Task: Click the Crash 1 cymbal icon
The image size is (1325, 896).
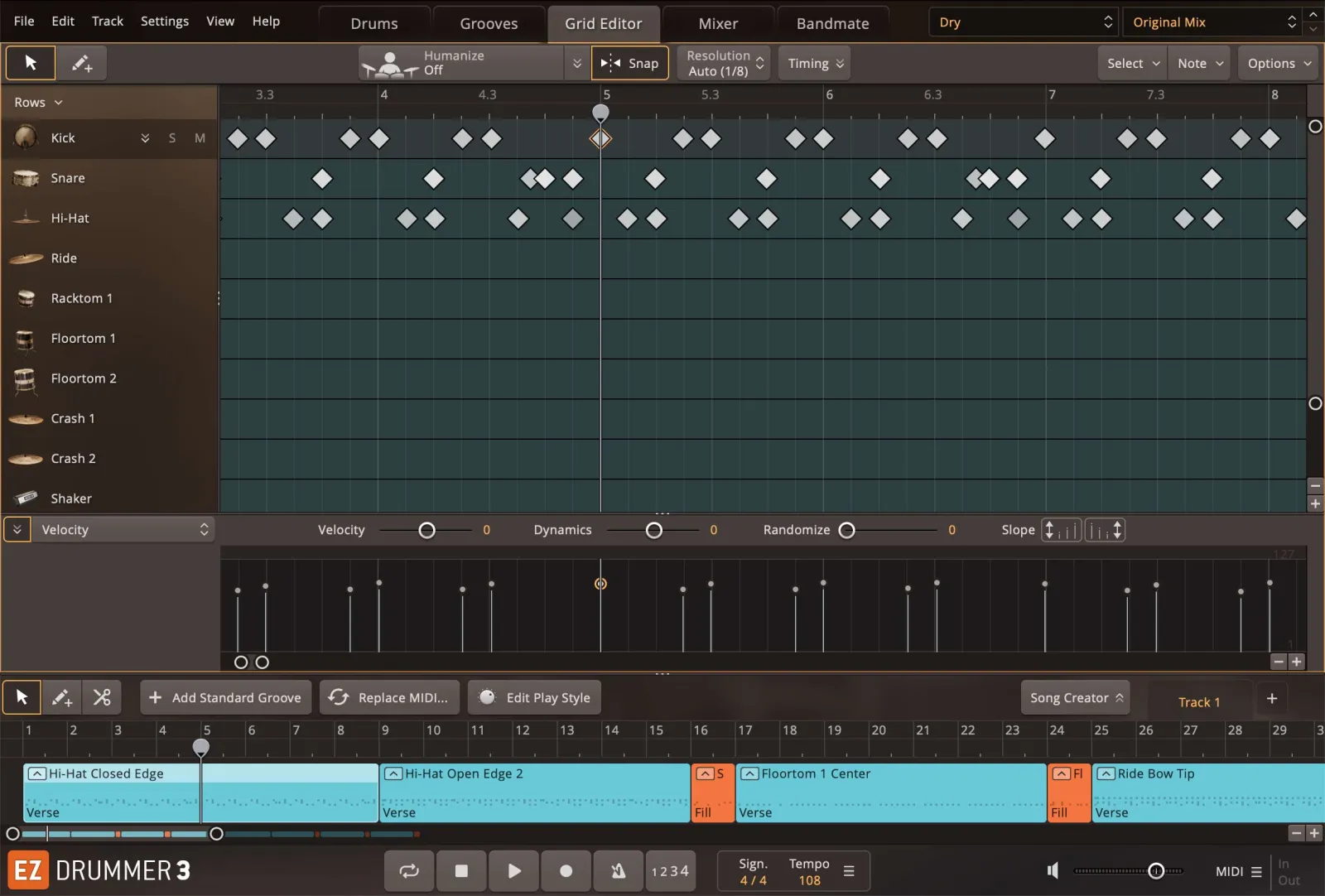Action: tap(26, 418)
